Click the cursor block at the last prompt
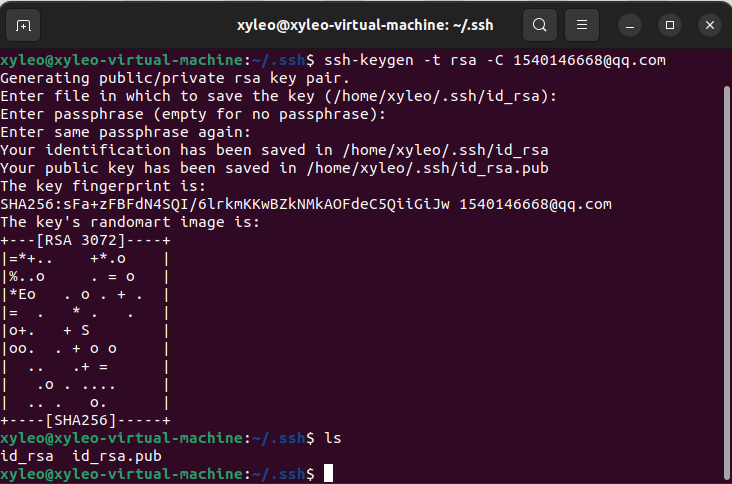Screen dimensions: 732x484 click(x=329, y=473)
